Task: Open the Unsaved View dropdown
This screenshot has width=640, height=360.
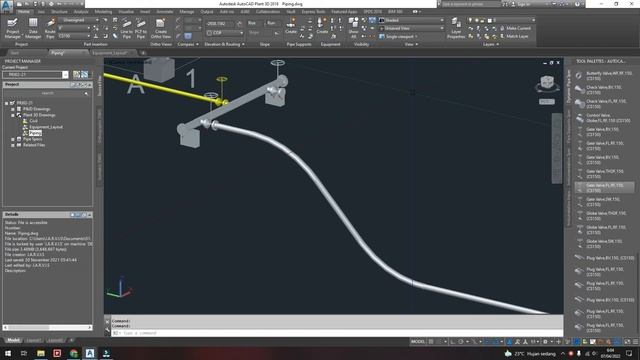Action: [x=411, y=28]
